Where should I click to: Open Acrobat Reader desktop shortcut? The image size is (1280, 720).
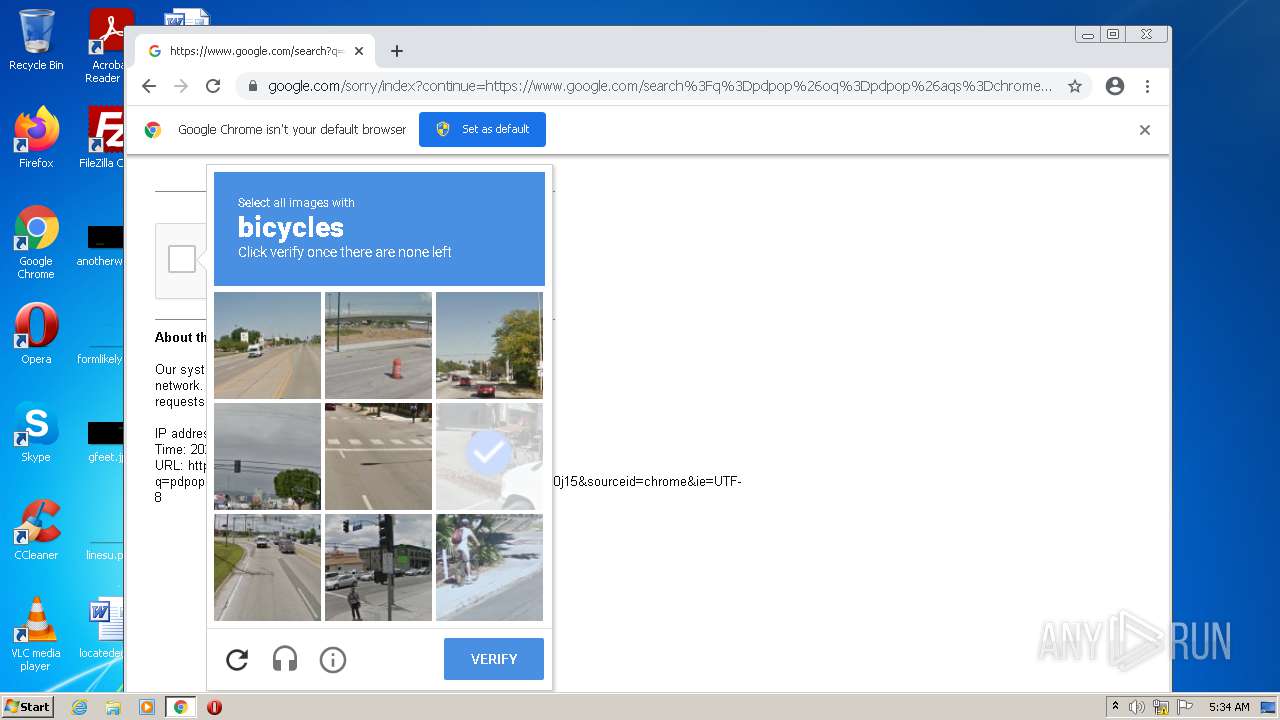point(105,46)
